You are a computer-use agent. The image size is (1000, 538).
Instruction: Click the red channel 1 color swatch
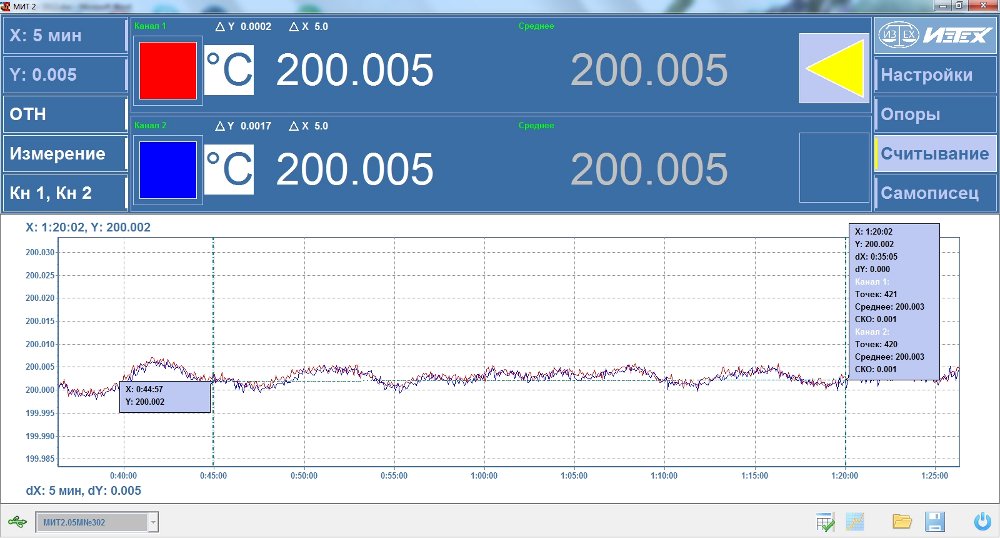[167, 70]
